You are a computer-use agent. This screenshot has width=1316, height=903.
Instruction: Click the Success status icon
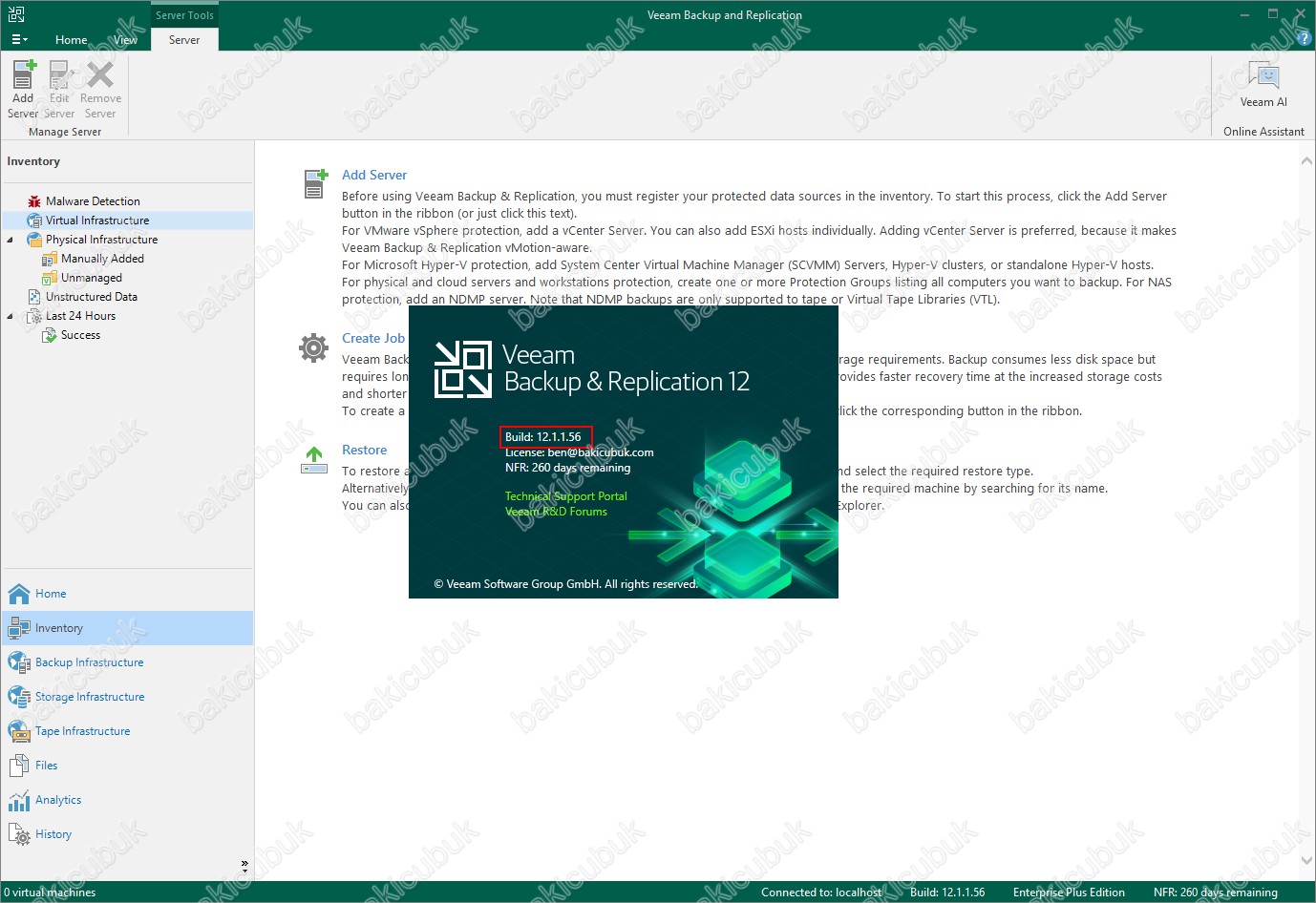(x=50, y=335)
